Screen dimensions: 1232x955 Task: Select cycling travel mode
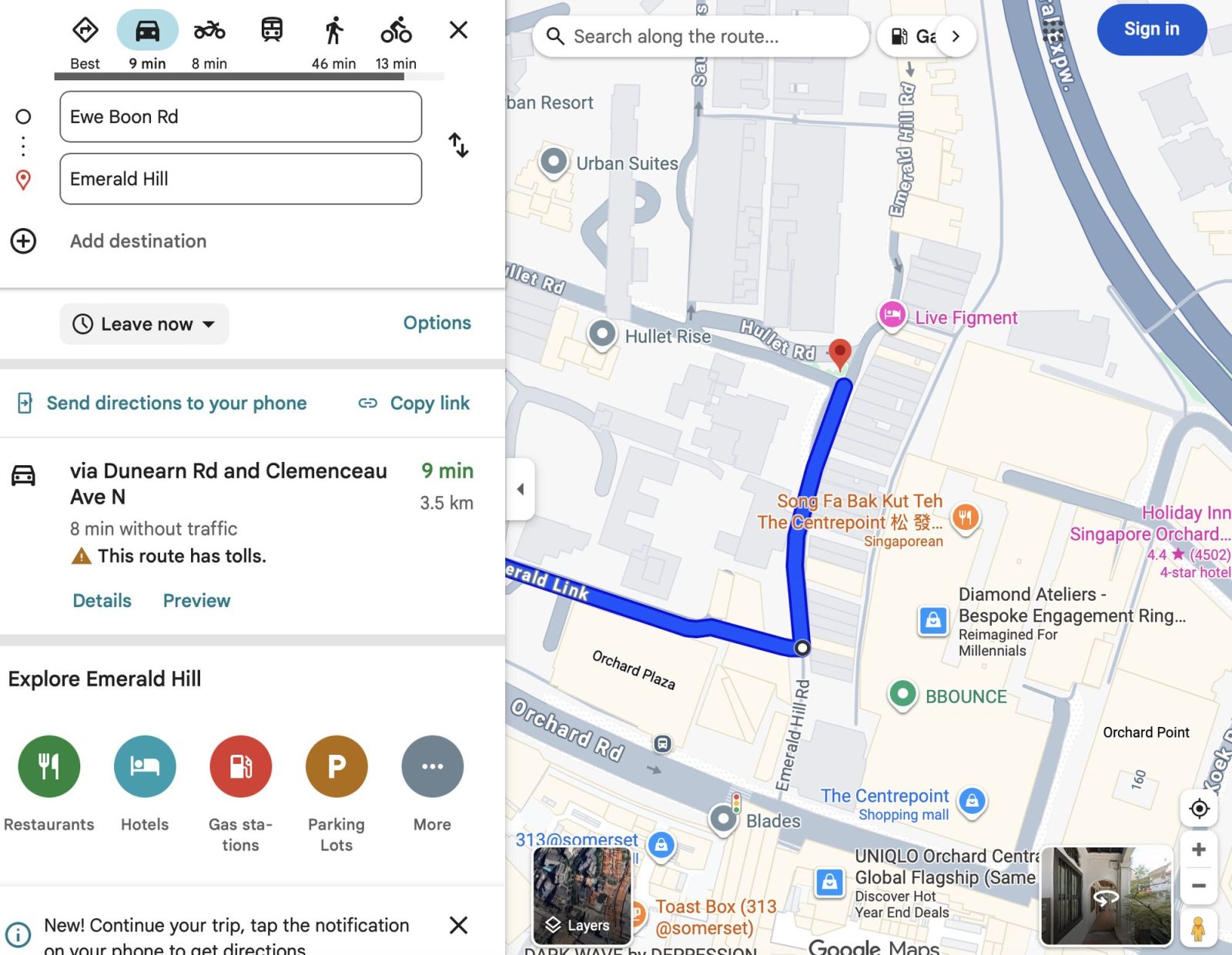pyautogui.click(x=396, y=42)
